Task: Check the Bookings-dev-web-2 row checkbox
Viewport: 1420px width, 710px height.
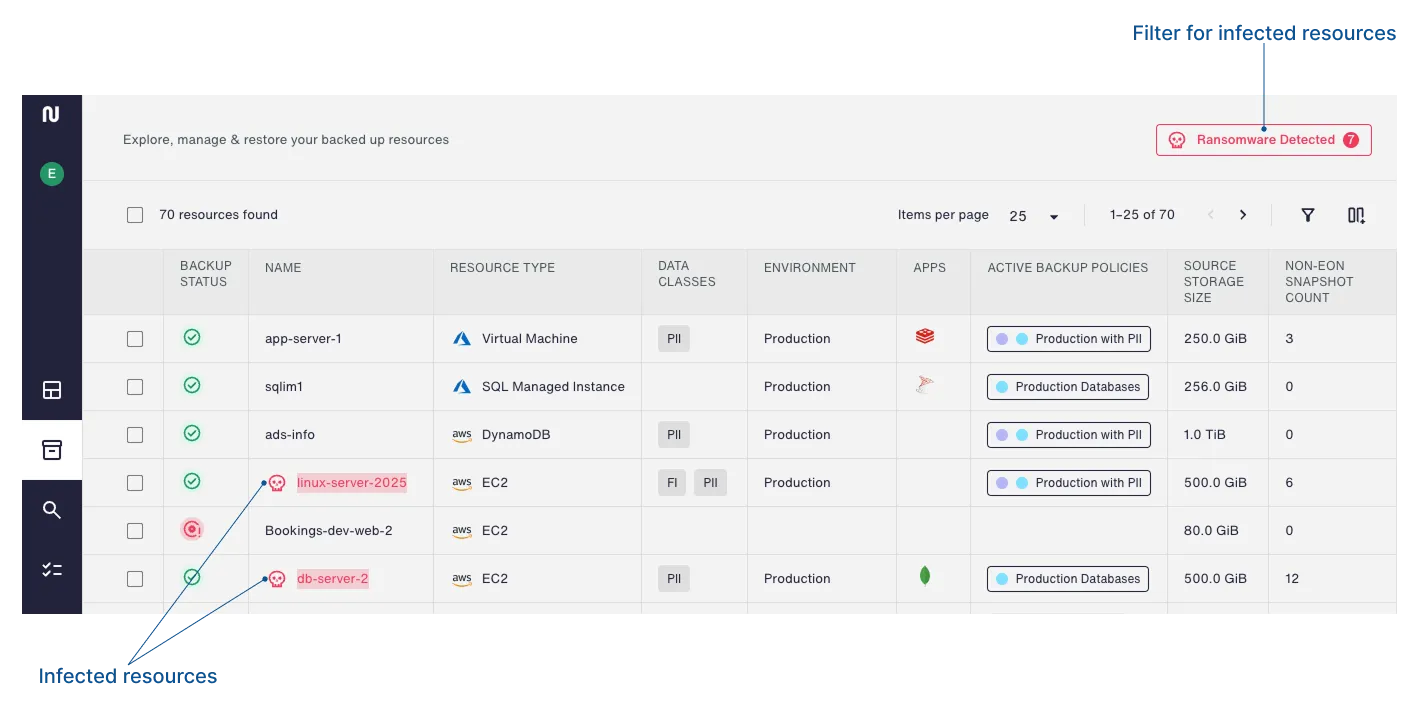Action: tap(135, 531)
